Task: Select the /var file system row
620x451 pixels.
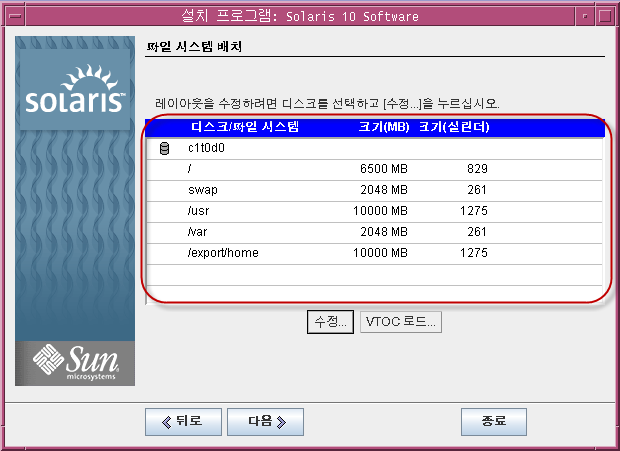Action: click(x=374, y=232)
